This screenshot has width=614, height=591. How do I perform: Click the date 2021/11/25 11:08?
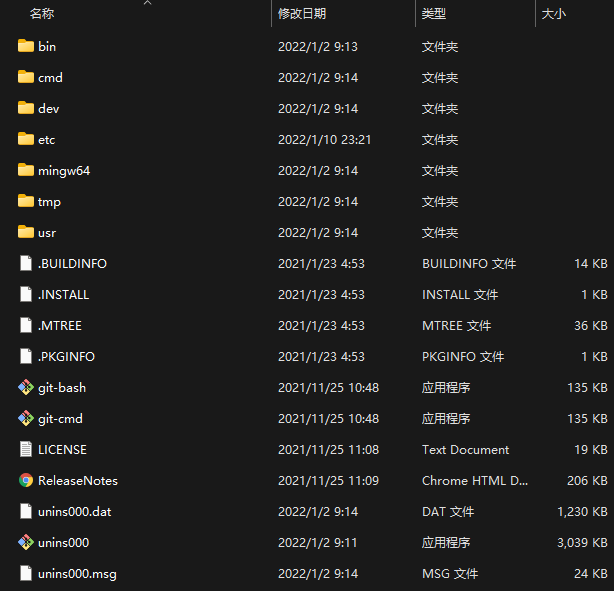[x=328, y=449]
